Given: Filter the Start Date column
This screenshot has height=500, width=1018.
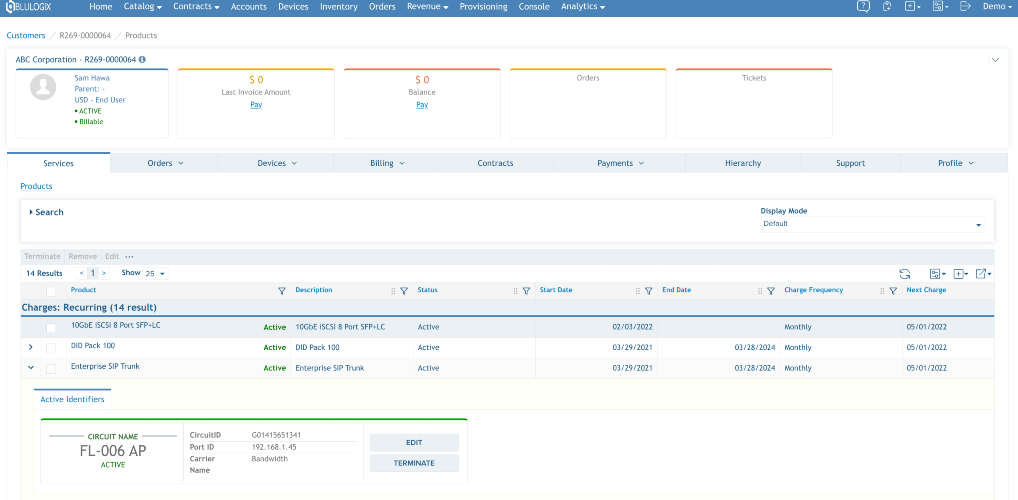Looking at the screenshot, I should 648,291.
